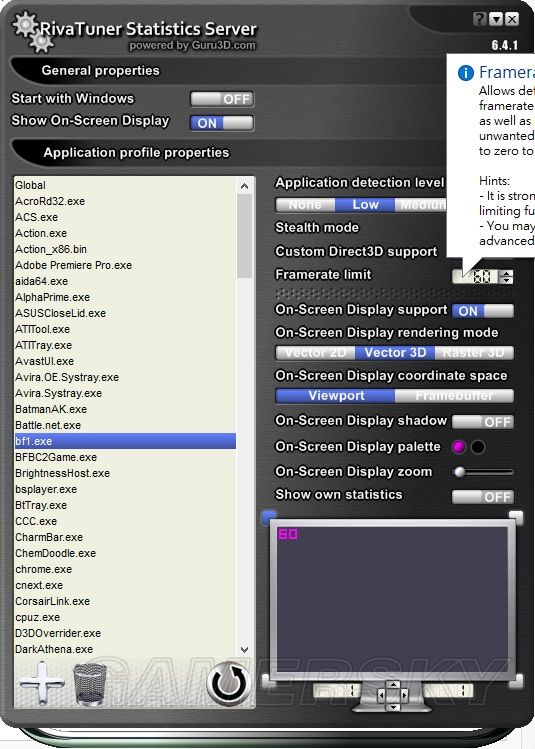This screenshot has height=749, width=535.
Task: Set detection level to Low
Action: pos(365,205)
